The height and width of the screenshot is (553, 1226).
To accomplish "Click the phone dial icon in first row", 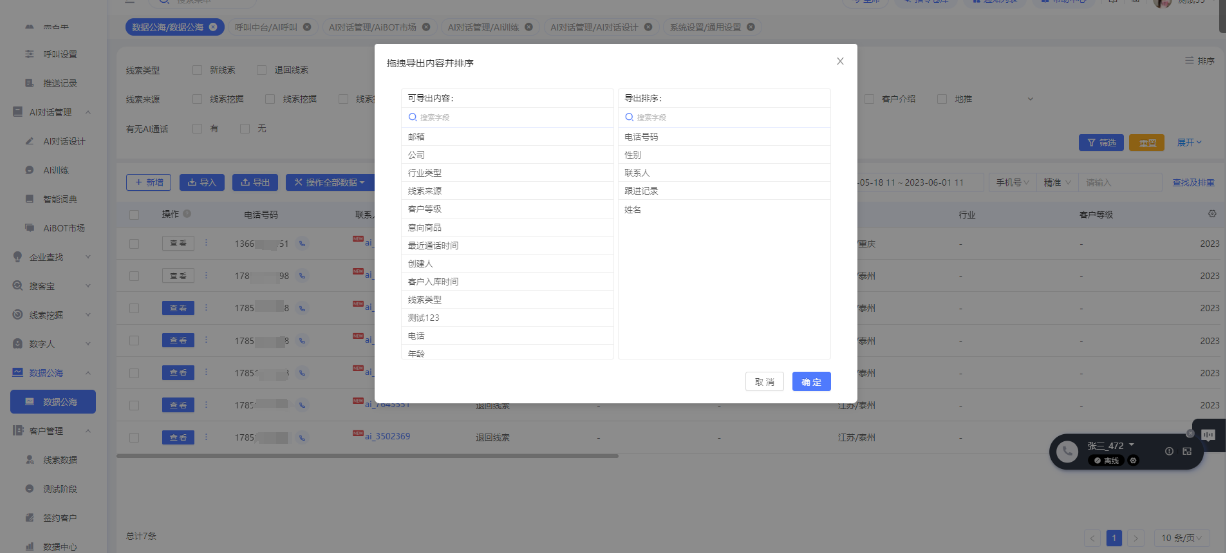I will [x=301, y=244].
